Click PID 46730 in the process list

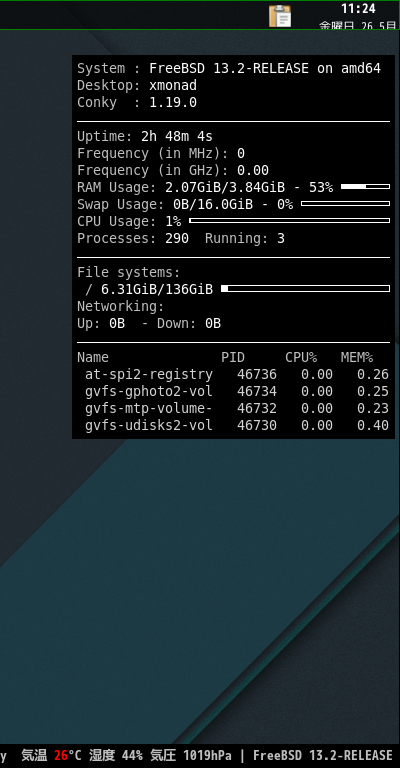[x=257, y=426]
